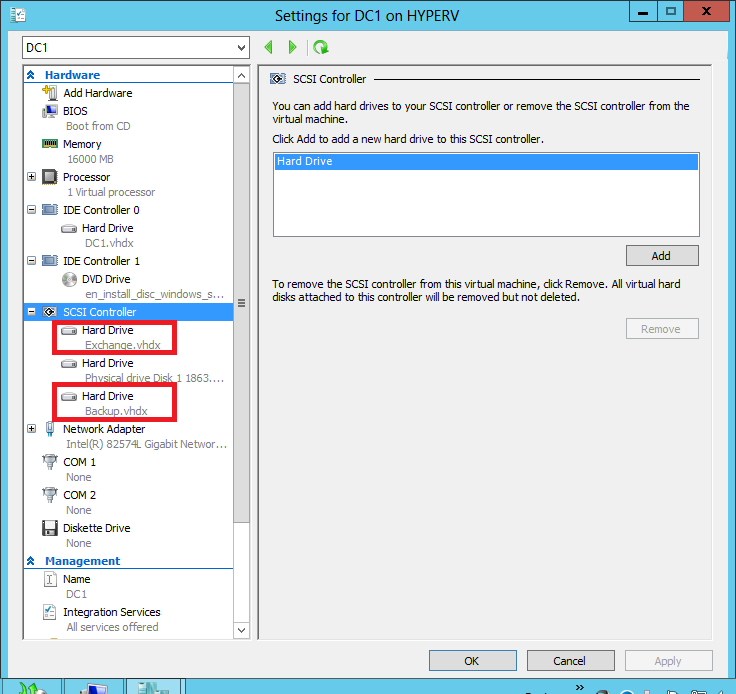
Task: Select the COM 2 port icon
Action: [x=50, y=495]
